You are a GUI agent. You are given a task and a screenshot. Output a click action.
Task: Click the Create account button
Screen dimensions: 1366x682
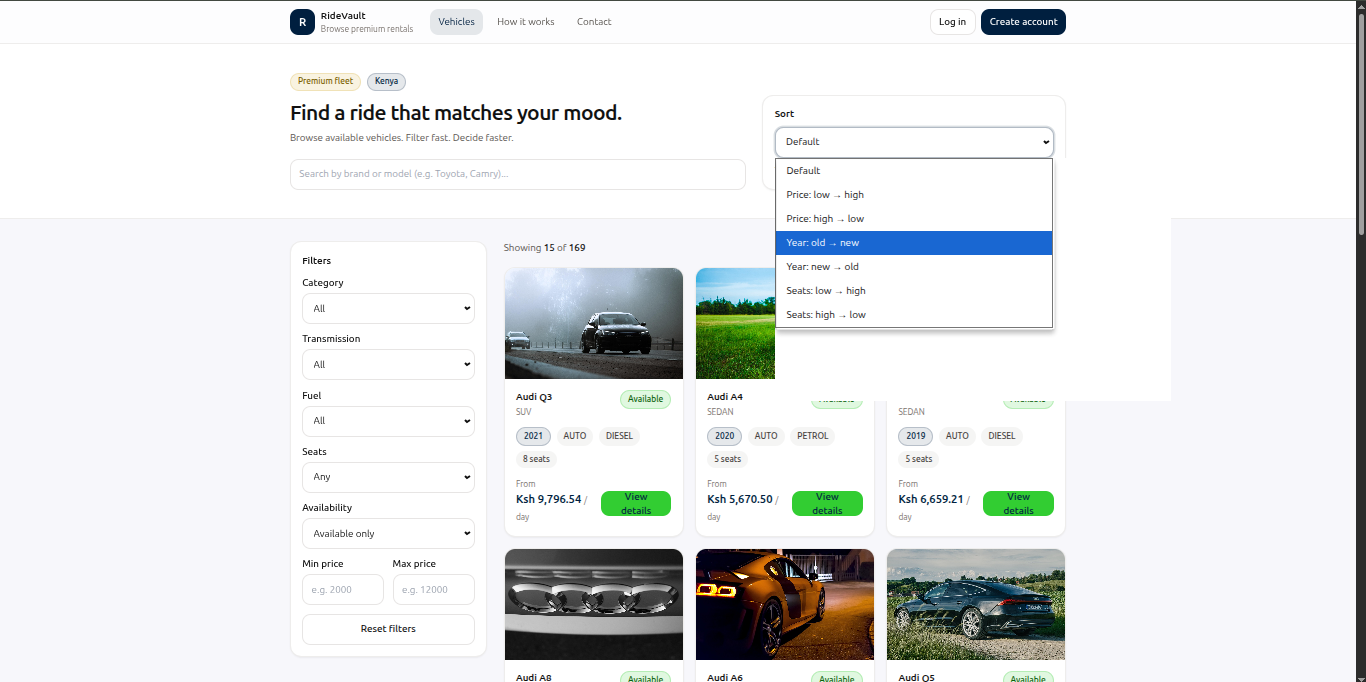tap(1023, 21)
